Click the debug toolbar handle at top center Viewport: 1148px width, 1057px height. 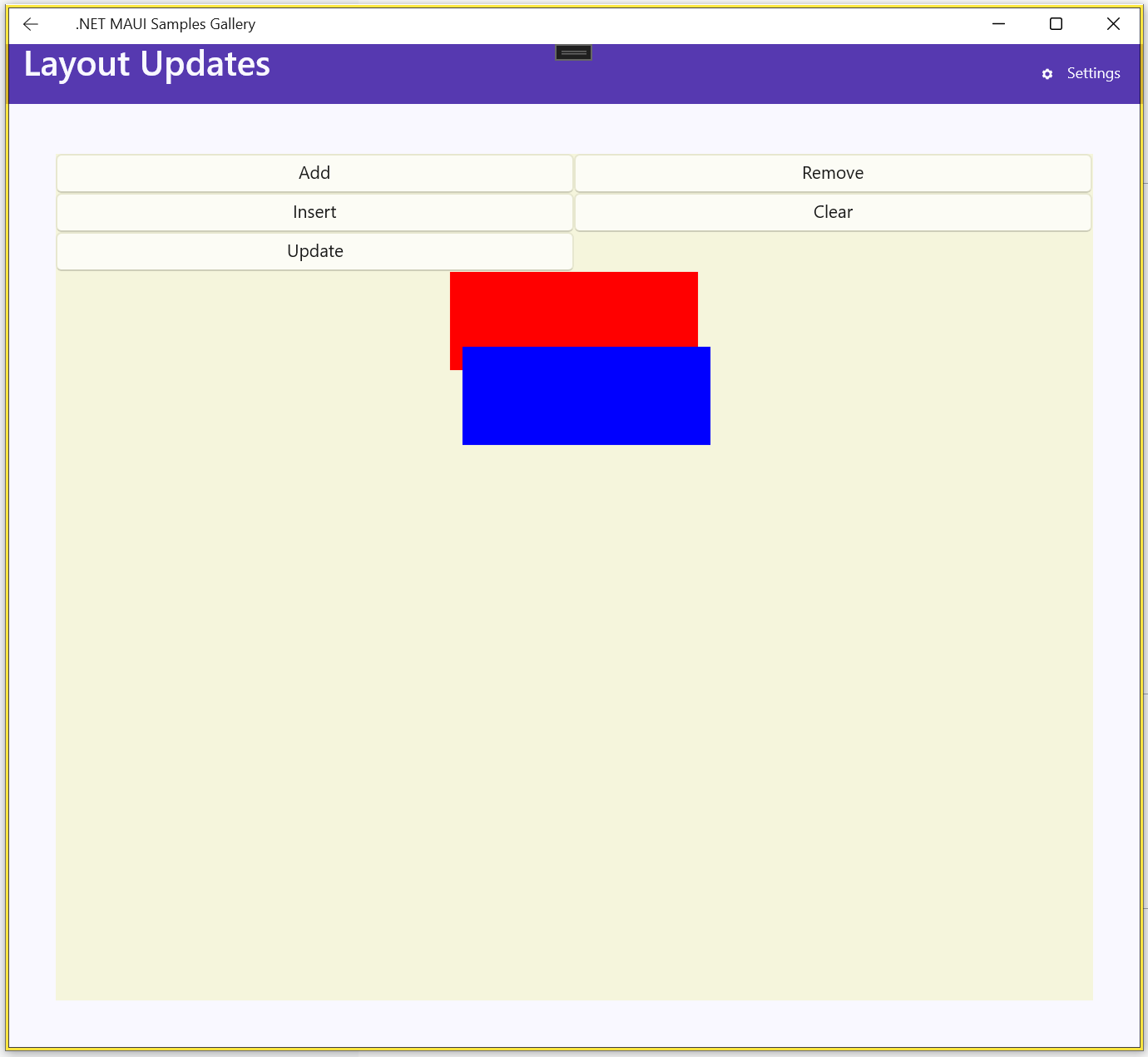point(573,52)
